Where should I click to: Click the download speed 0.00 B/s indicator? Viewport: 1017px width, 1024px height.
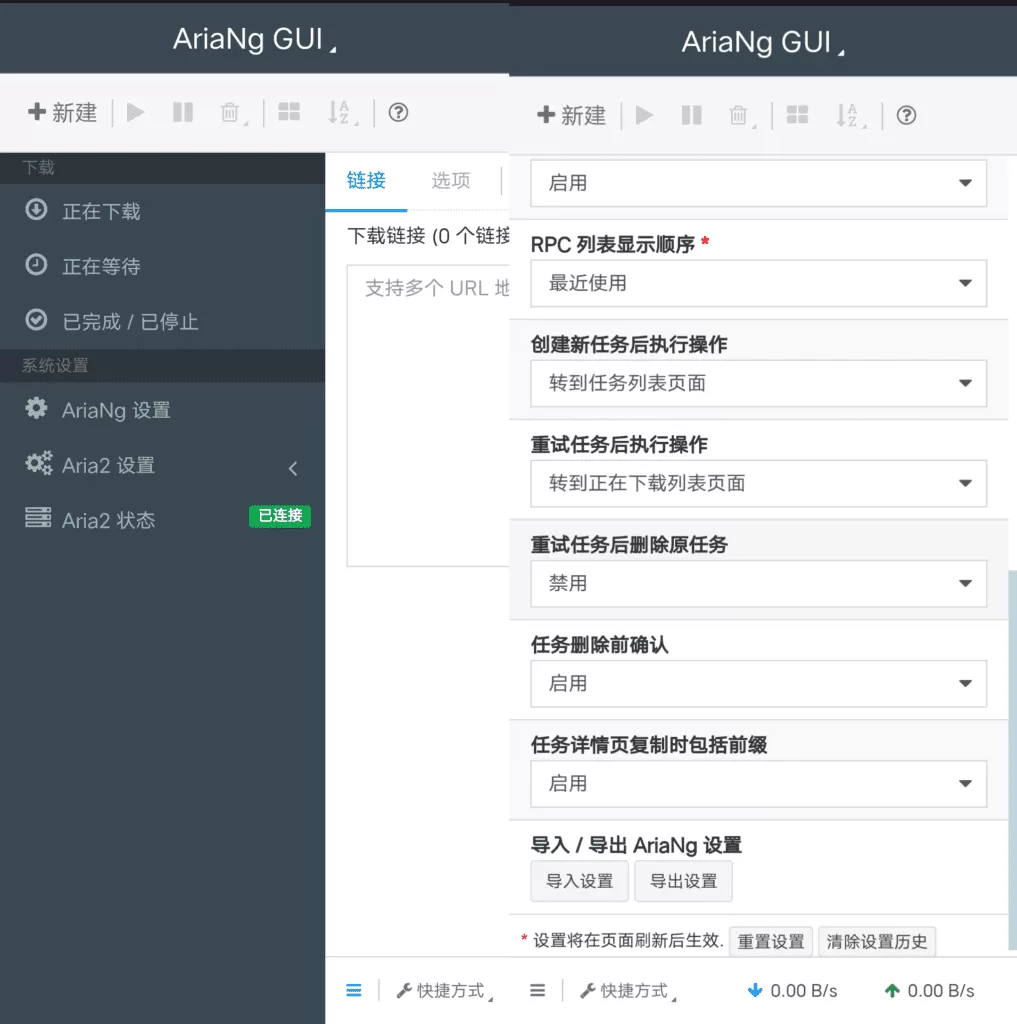coord(792,991)
